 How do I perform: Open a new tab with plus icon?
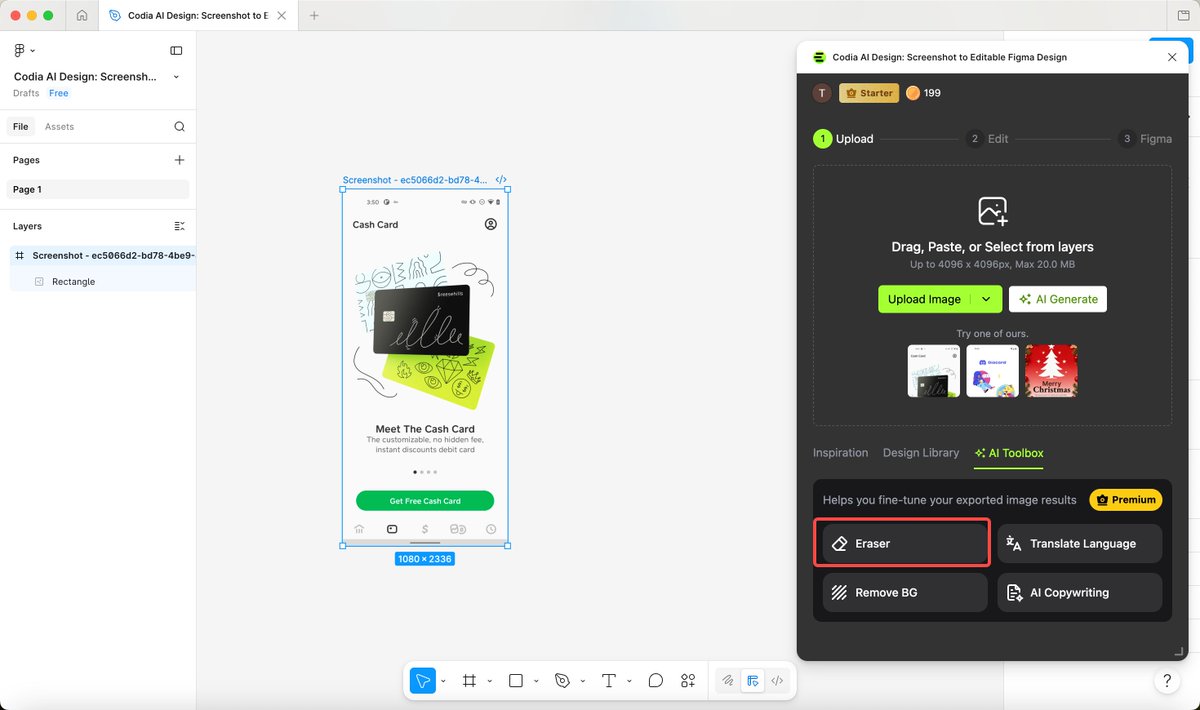(314, 16)
